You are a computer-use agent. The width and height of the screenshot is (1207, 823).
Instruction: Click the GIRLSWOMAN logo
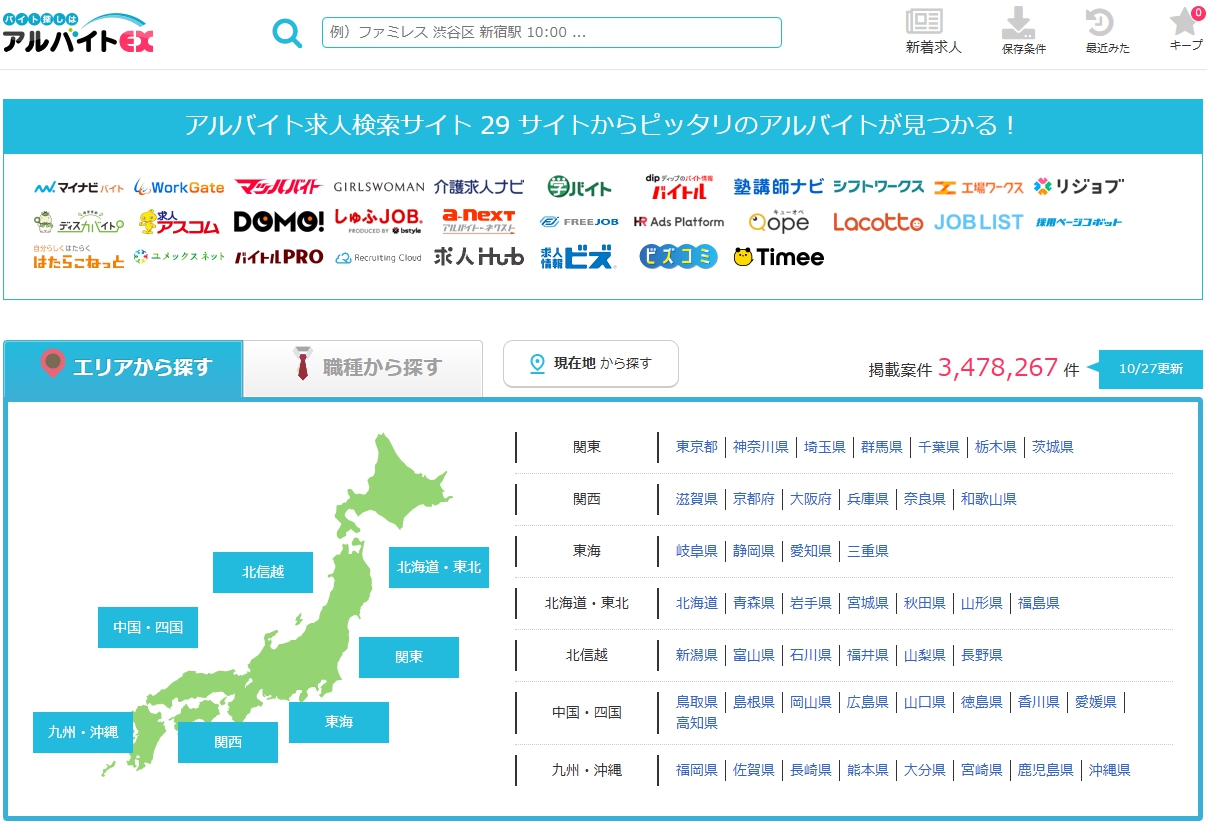click(x=379, y=187)
